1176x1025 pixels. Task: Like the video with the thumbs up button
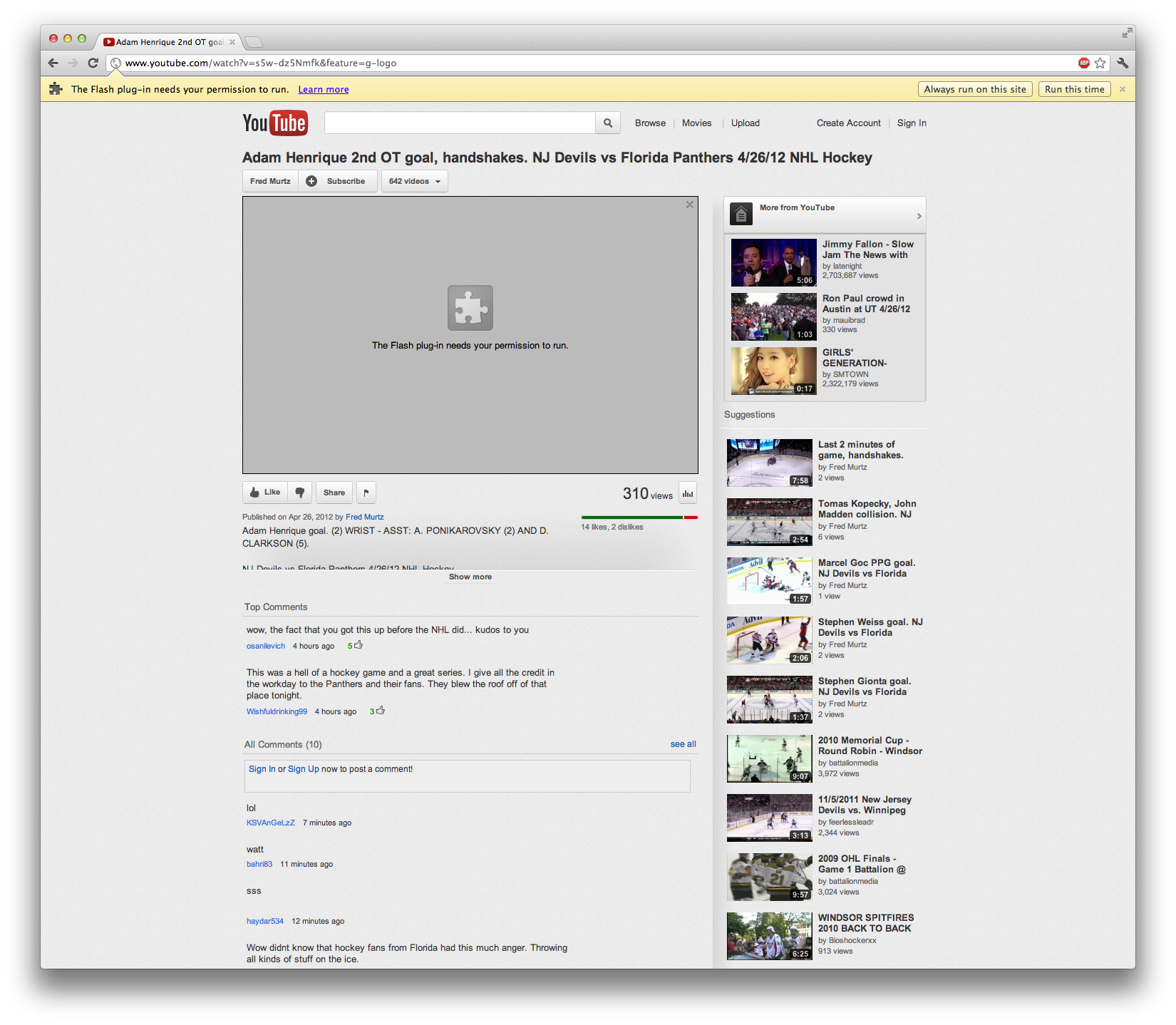point(265,493)
